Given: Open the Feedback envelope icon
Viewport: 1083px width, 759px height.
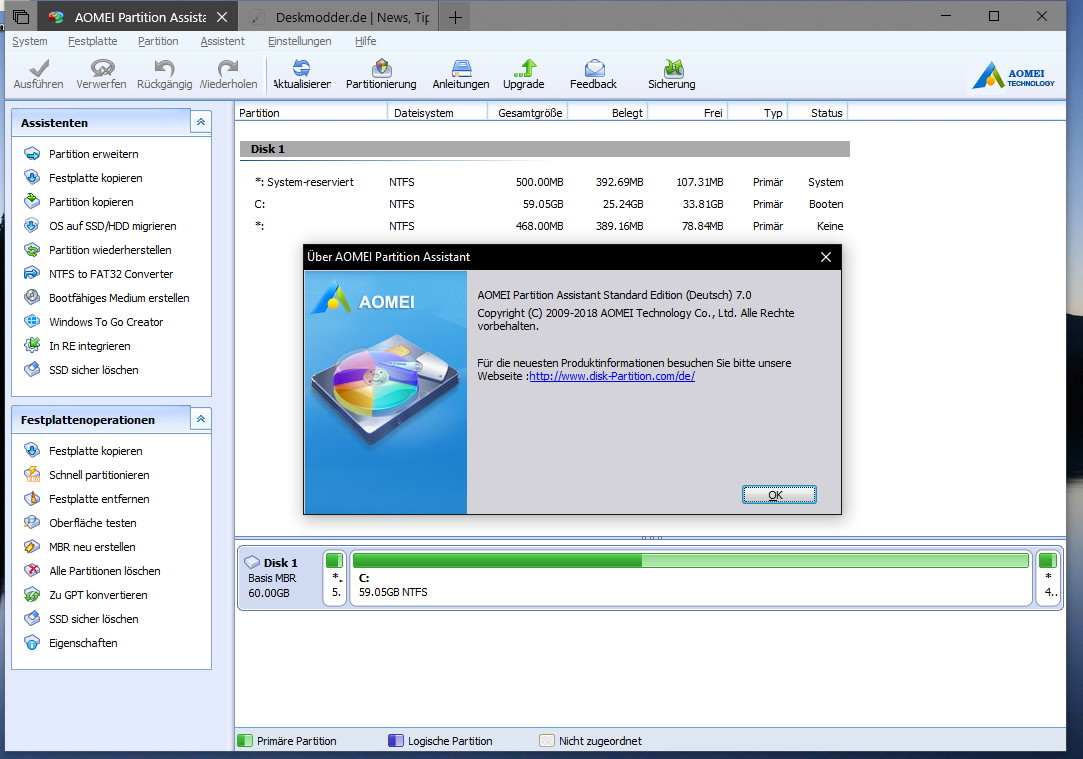Looking at the screenshot, I should click(593, 74).
